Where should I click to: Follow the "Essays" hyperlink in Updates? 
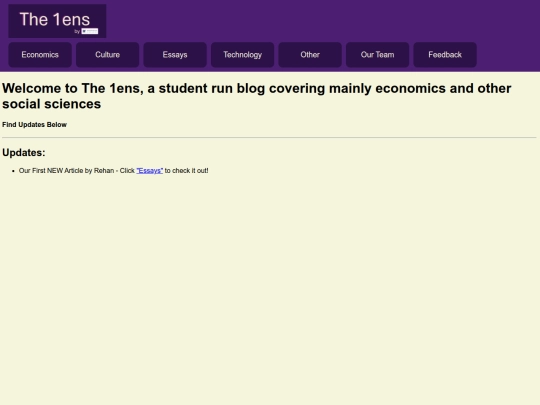pyautogui.click(x=149, y=171)
